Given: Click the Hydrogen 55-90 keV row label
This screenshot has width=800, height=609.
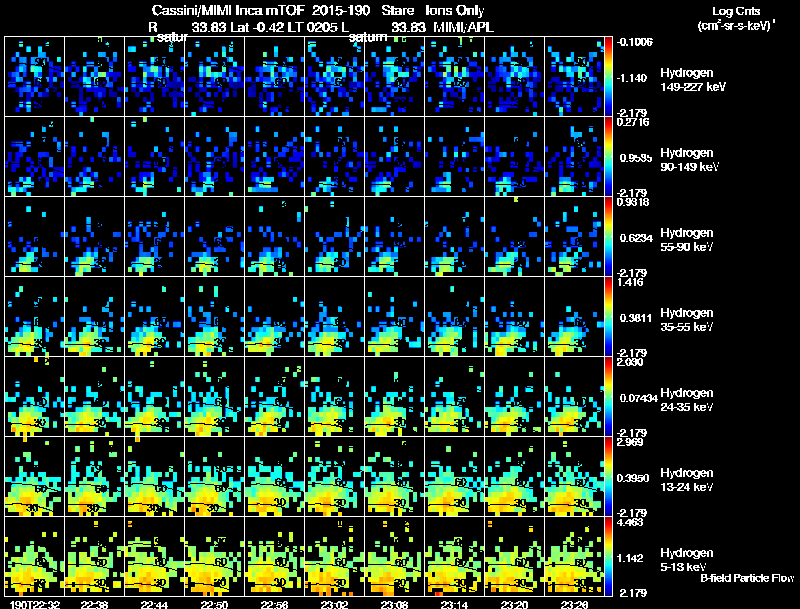Looking at the screenshot, I should coord(687,240).
